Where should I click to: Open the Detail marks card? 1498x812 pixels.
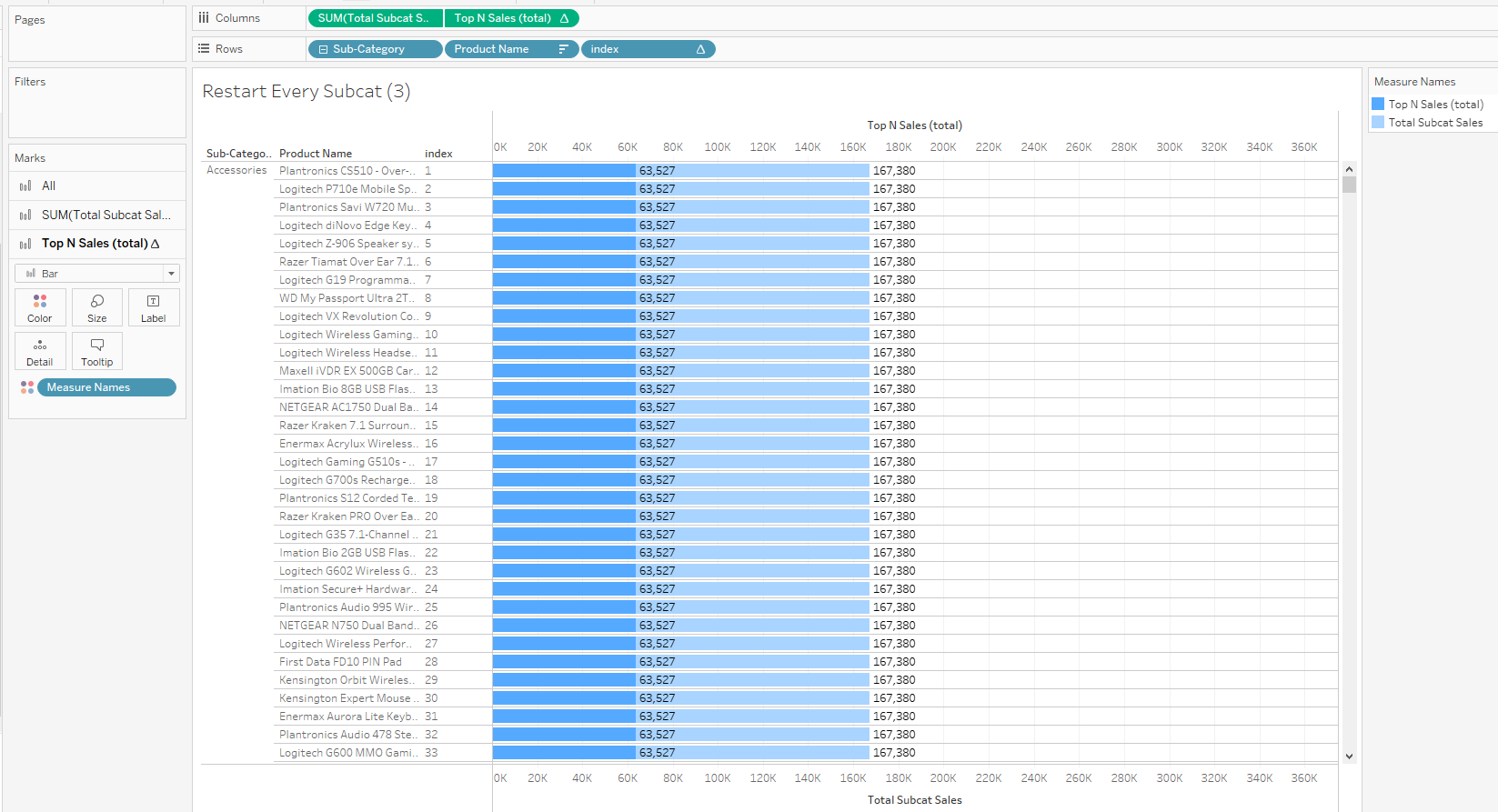(40, 351)
